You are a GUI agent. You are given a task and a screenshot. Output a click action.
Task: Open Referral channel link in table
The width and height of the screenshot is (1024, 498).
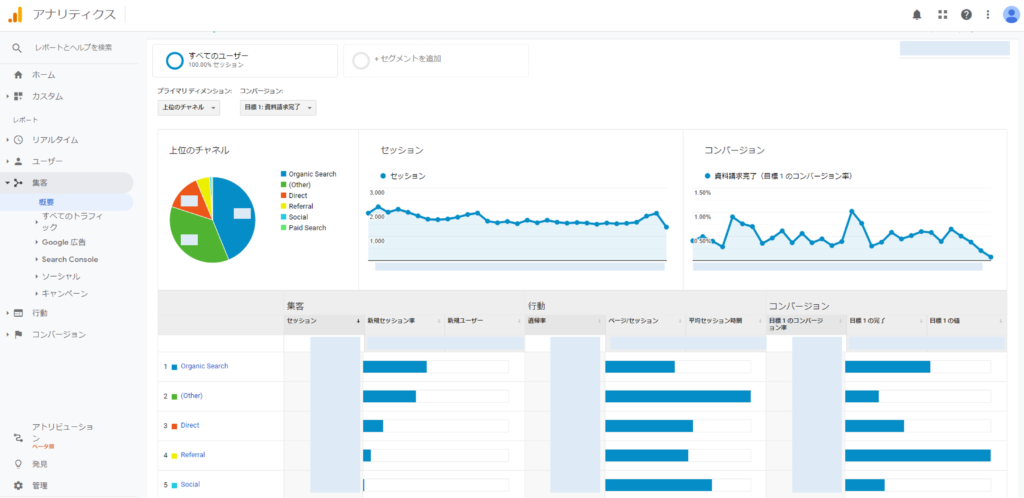(x=193, y=455)
